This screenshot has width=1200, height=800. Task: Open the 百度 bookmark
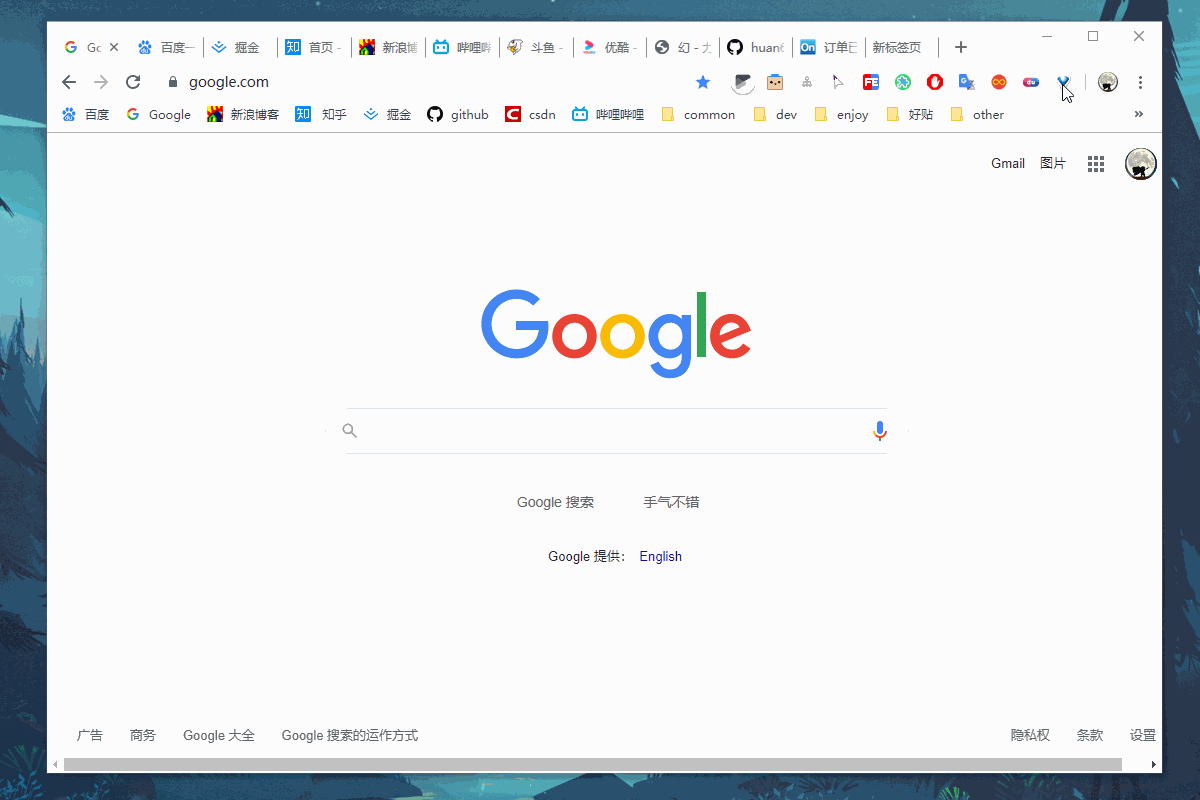click(86, 115)
